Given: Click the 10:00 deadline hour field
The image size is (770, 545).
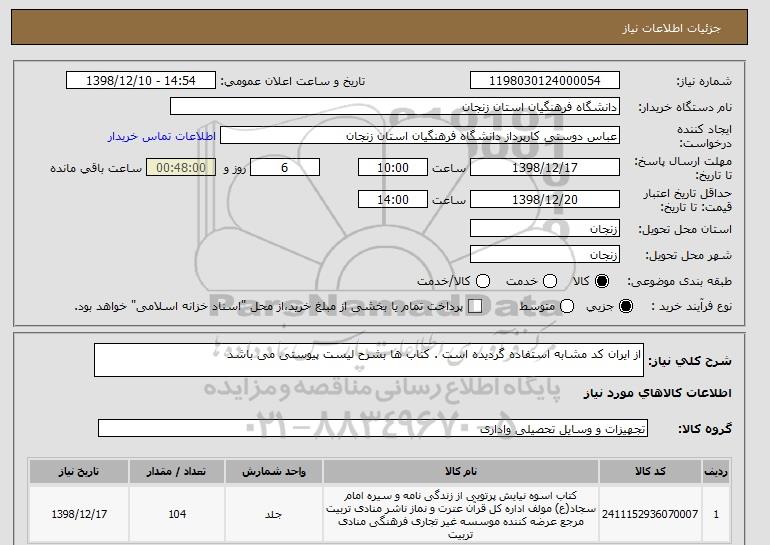Looking at the screenshot, I should (393, 167).
